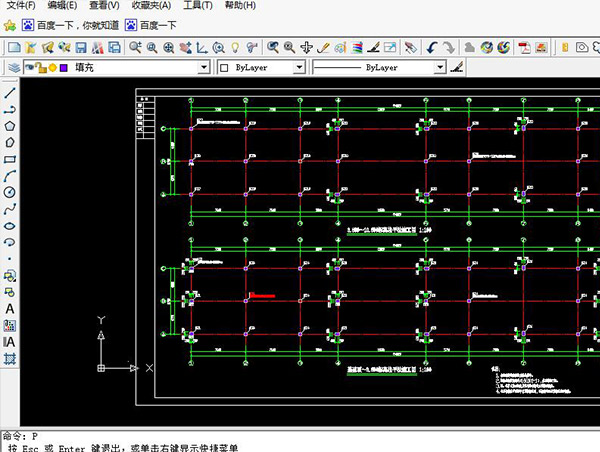Select the Ellipse drawing tool
The height and width of the screenshot is (452, 600).
tap(10, 225)
